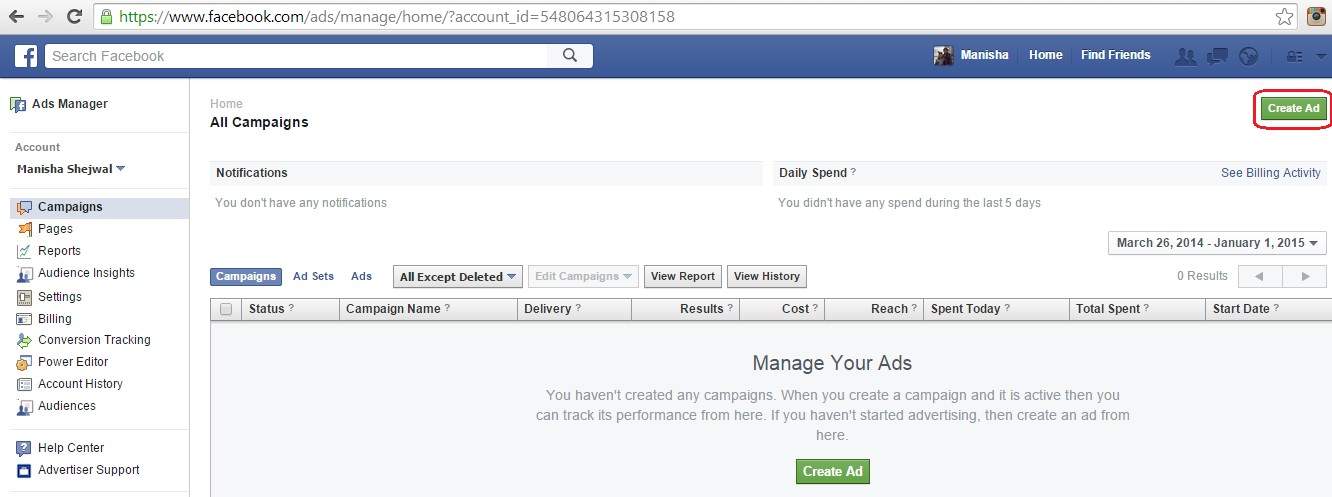Screen dimensions: 1332x497
Task: Open Audience Insights in the sidebar
Action: [86, 273]
